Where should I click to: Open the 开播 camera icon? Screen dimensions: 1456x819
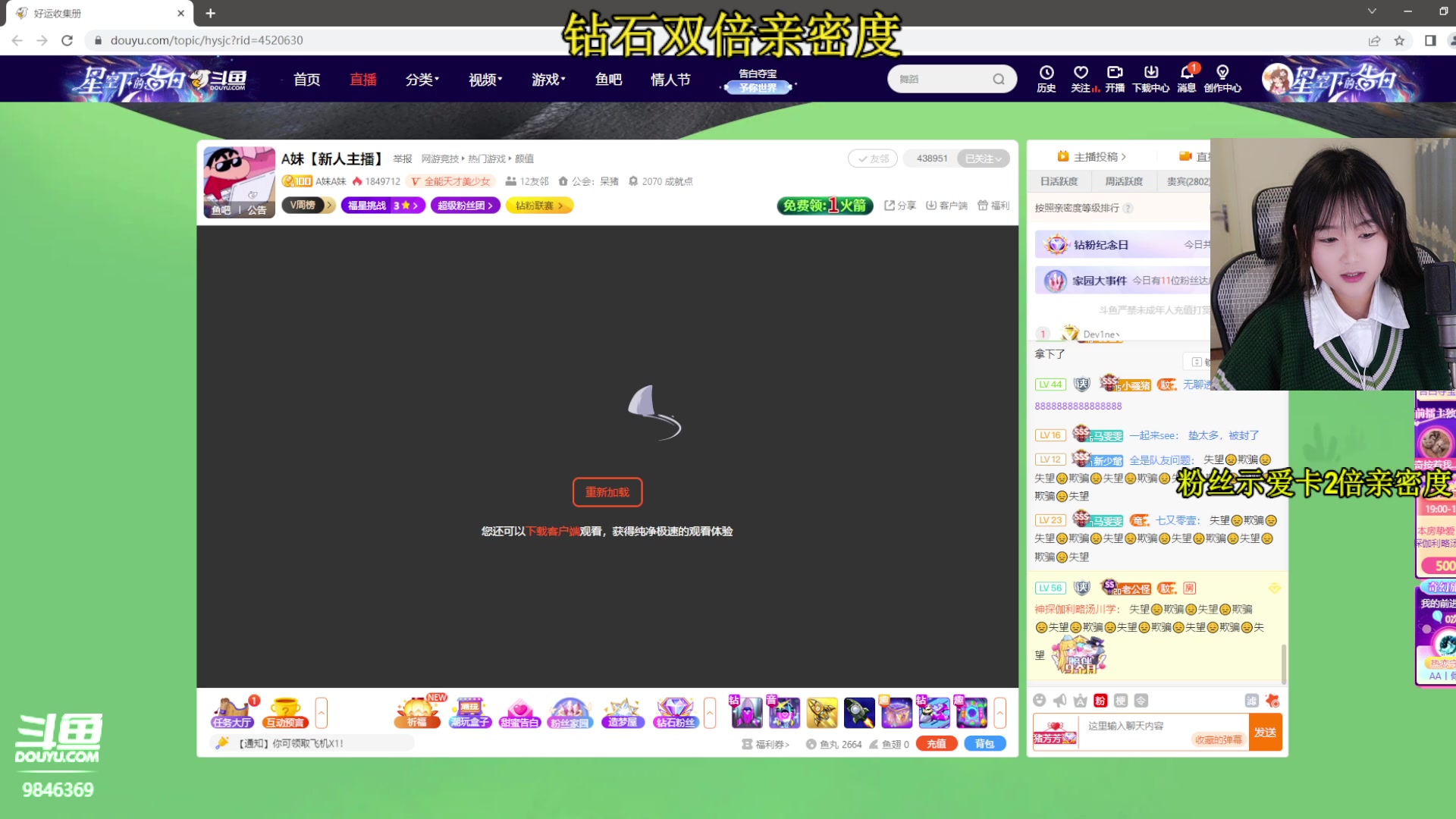click(1115, 78)
